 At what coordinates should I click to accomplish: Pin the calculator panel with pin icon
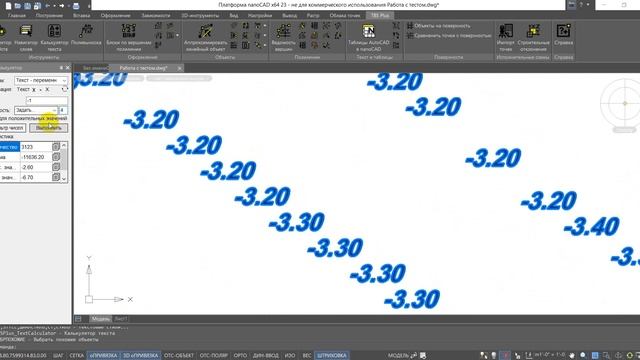pos(62,68)
